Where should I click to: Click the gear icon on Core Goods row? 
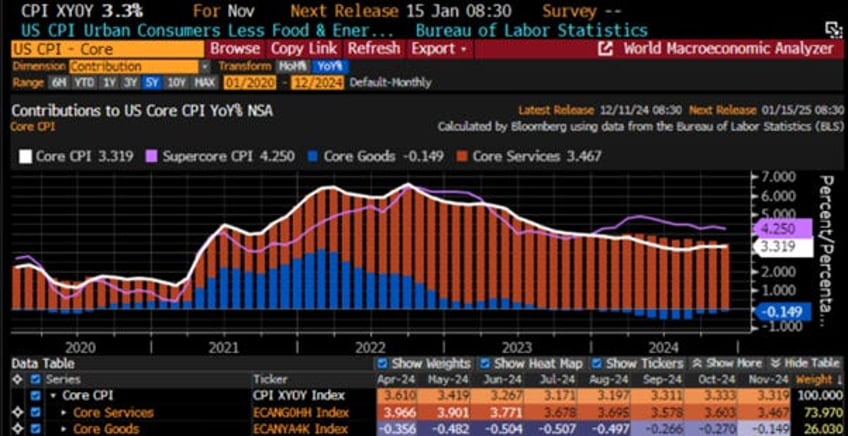[16, 429]
